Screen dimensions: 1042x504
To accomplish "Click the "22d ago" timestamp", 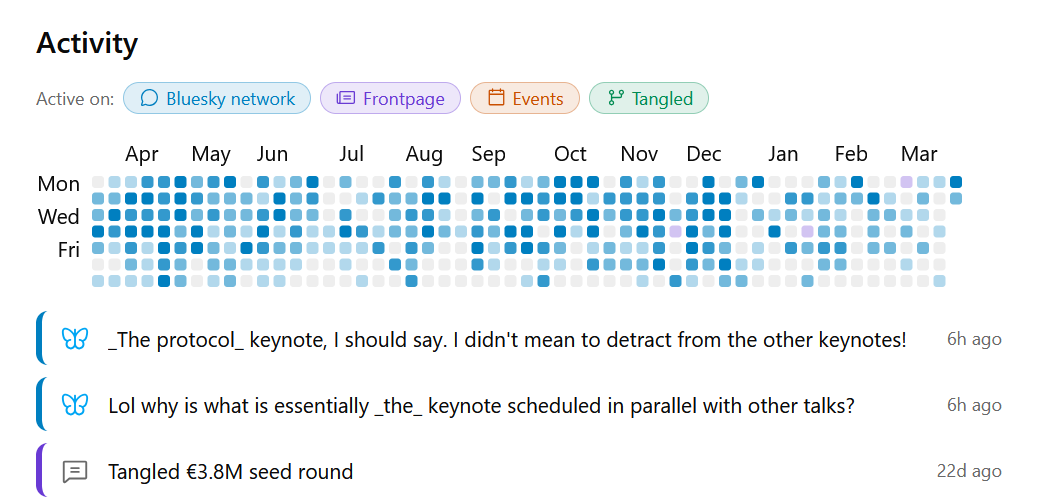I will [969, 471].
